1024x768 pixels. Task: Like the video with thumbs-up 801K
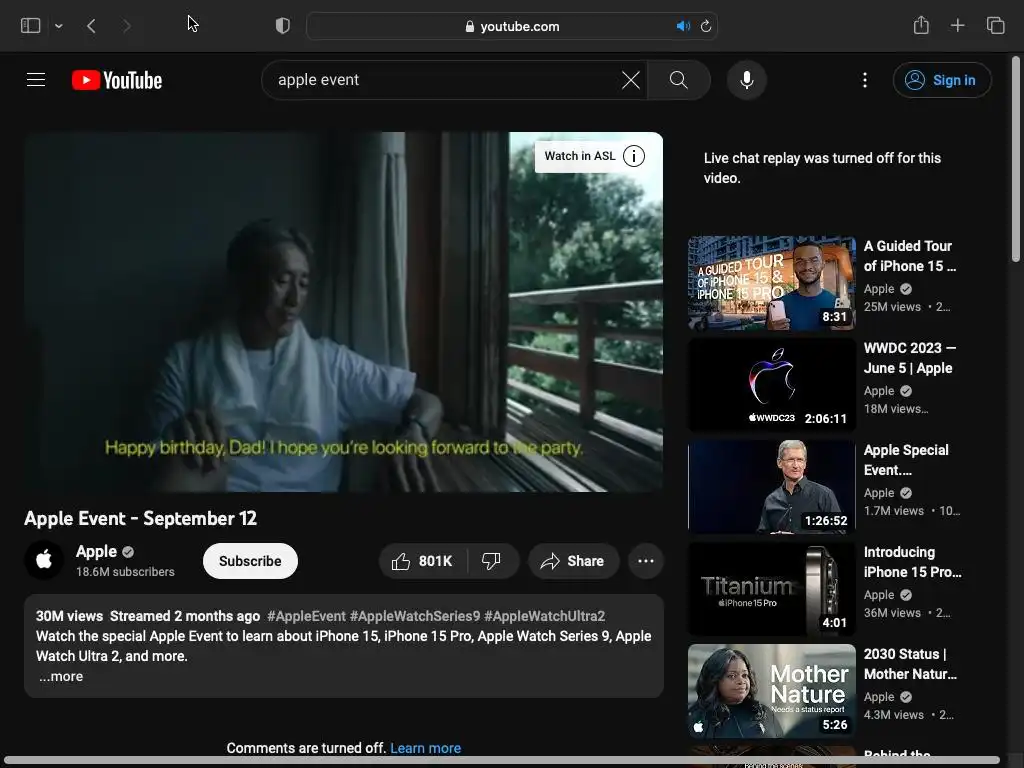pyautogui.click(x=423, y=561)
